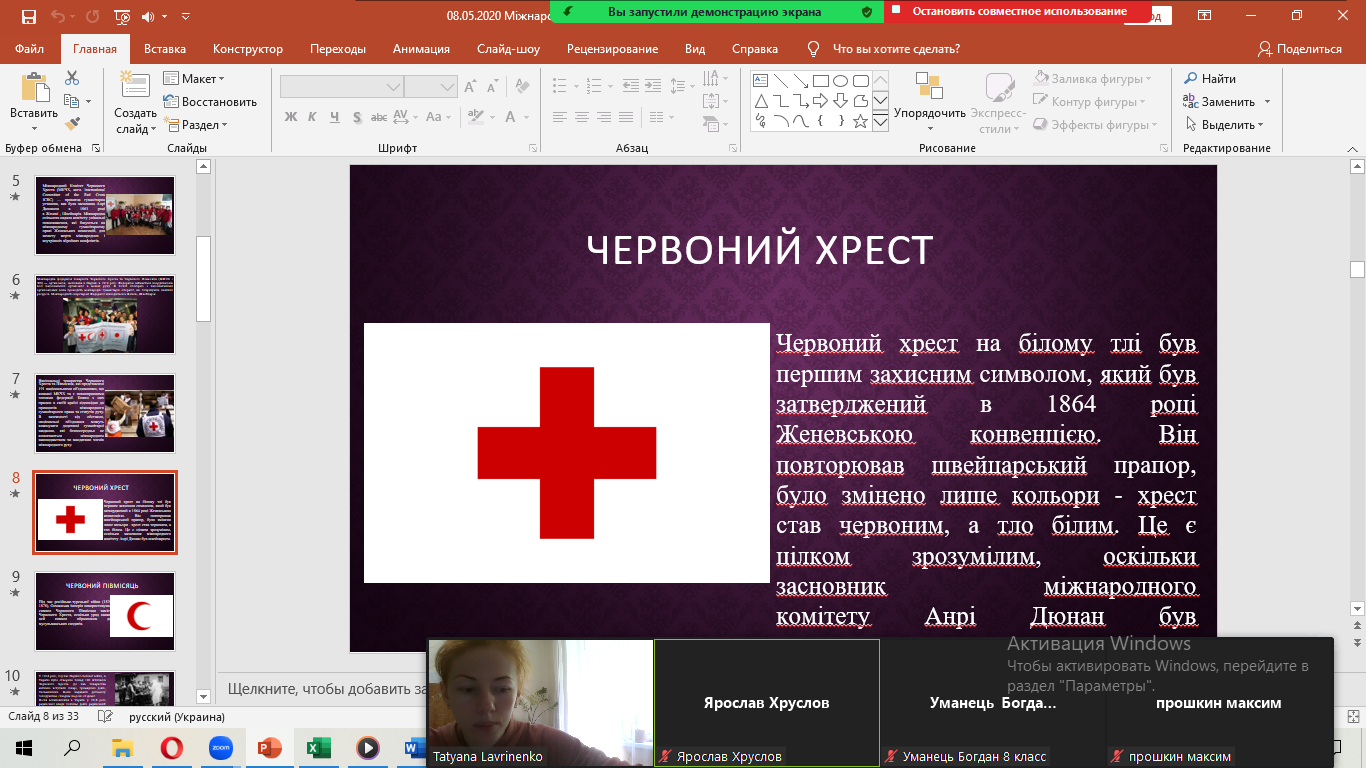
Task: Switch to the Рецензирование tab
Action: (612, 49)
